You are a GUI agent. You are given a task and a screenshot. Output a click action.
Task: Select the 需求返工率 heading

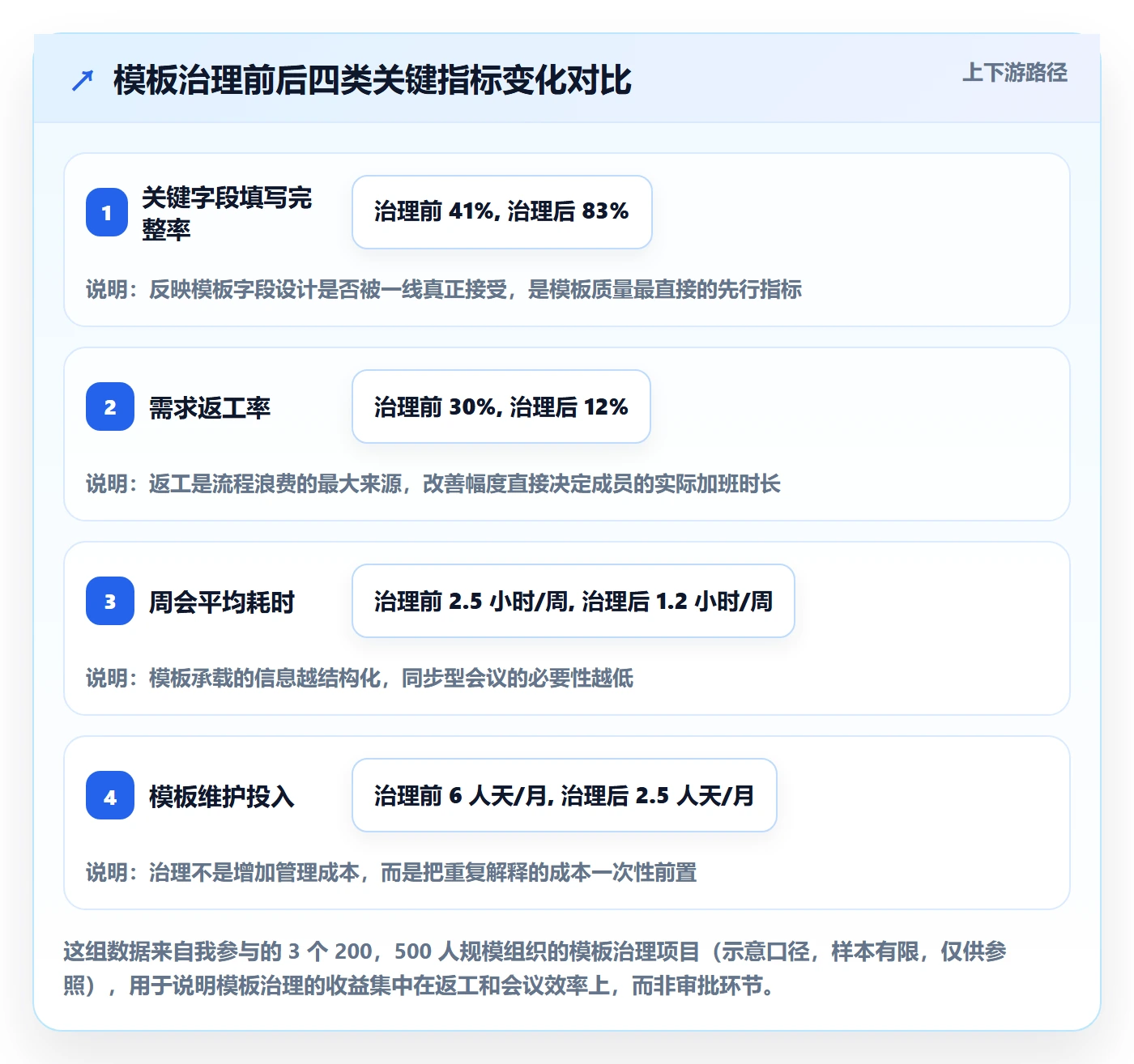[x=210, y=407]
